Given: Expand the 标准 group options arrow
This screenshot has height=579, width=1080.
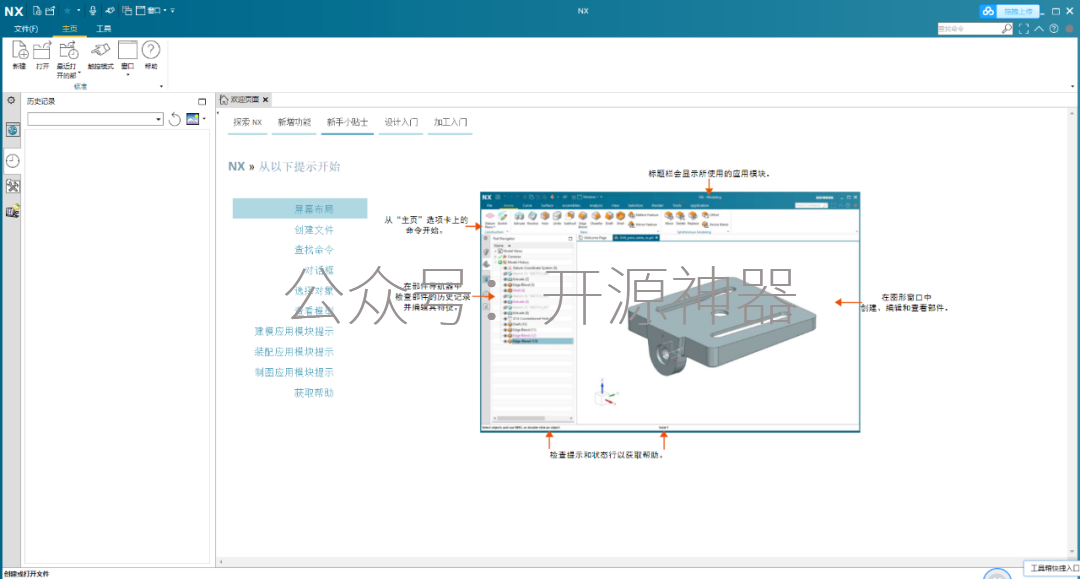Looking at the screenshot, I should pyautogui.click(x=161, y=87).
